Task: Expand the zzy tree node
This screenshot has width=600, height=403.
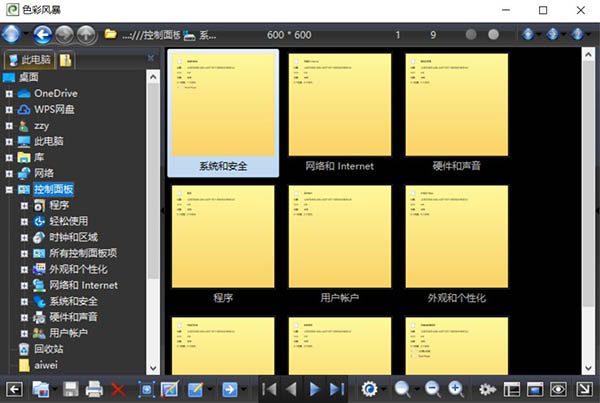Action: click(9, 126)
